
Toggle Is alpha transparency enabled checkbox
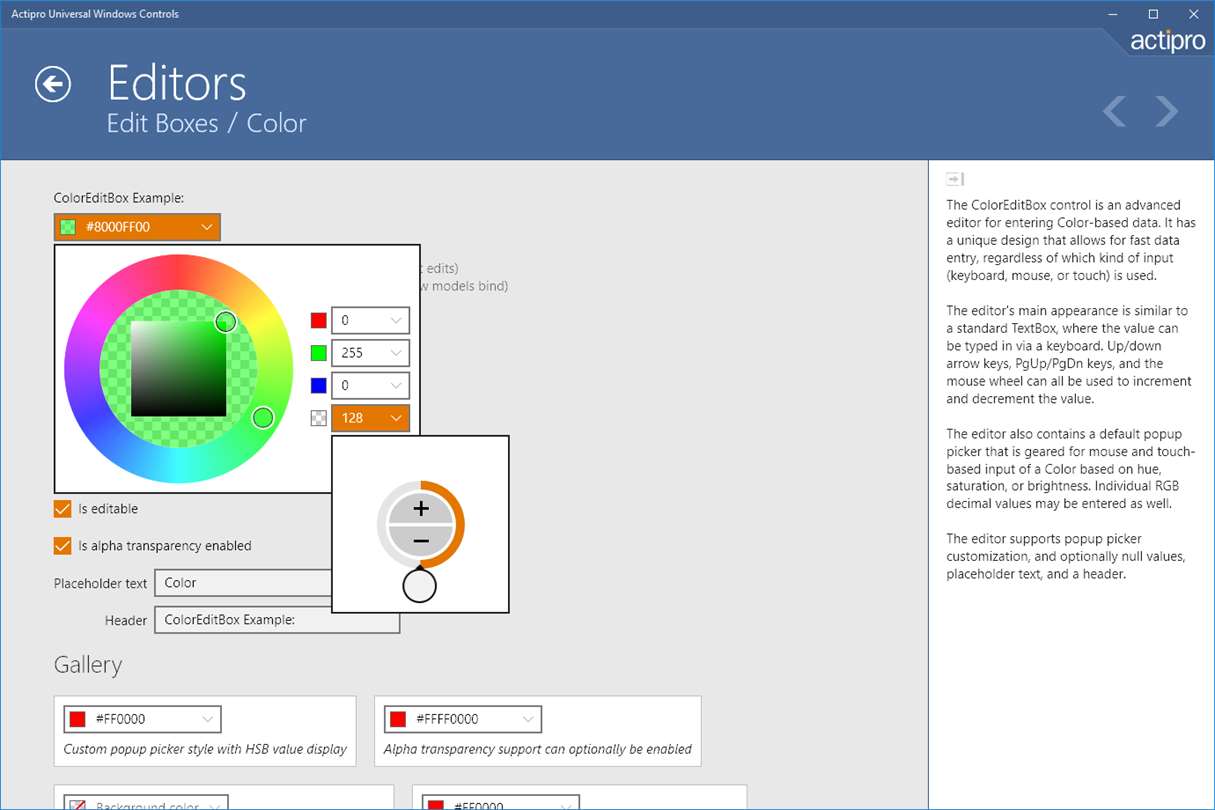coord(63,546)
